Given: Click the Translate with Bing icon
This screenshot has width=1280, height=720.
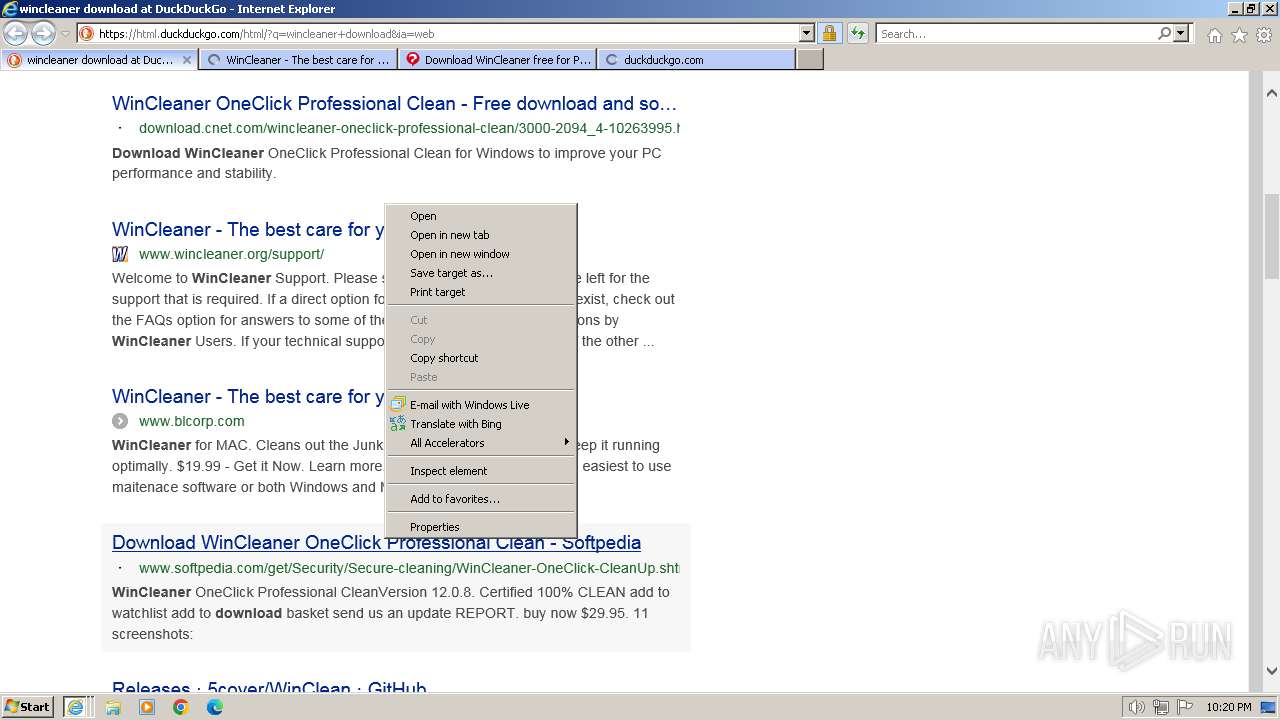Looking at the screenshot, I should pos(398,424).
